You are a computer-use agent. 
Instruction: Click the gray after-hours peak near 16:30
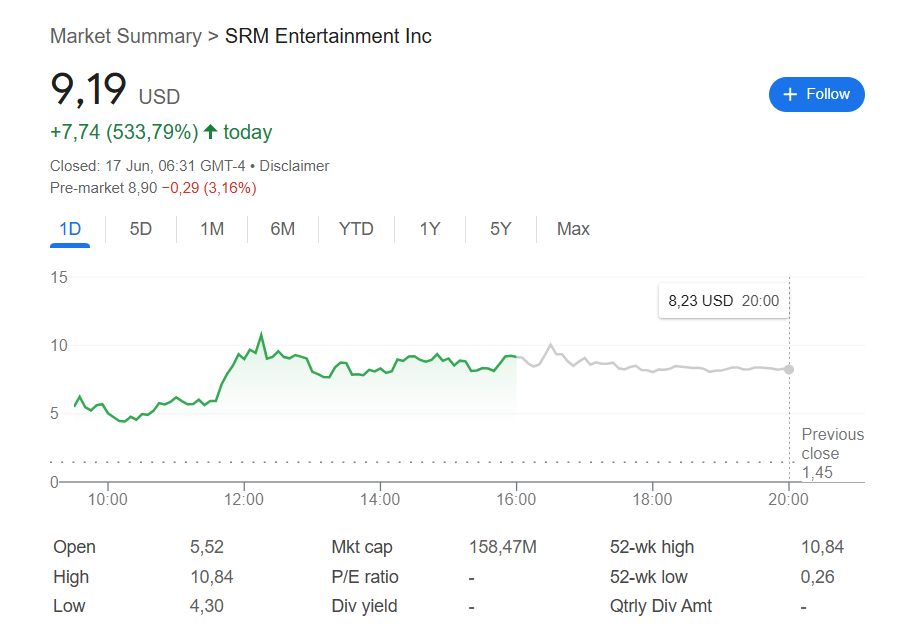coord(551,346)
